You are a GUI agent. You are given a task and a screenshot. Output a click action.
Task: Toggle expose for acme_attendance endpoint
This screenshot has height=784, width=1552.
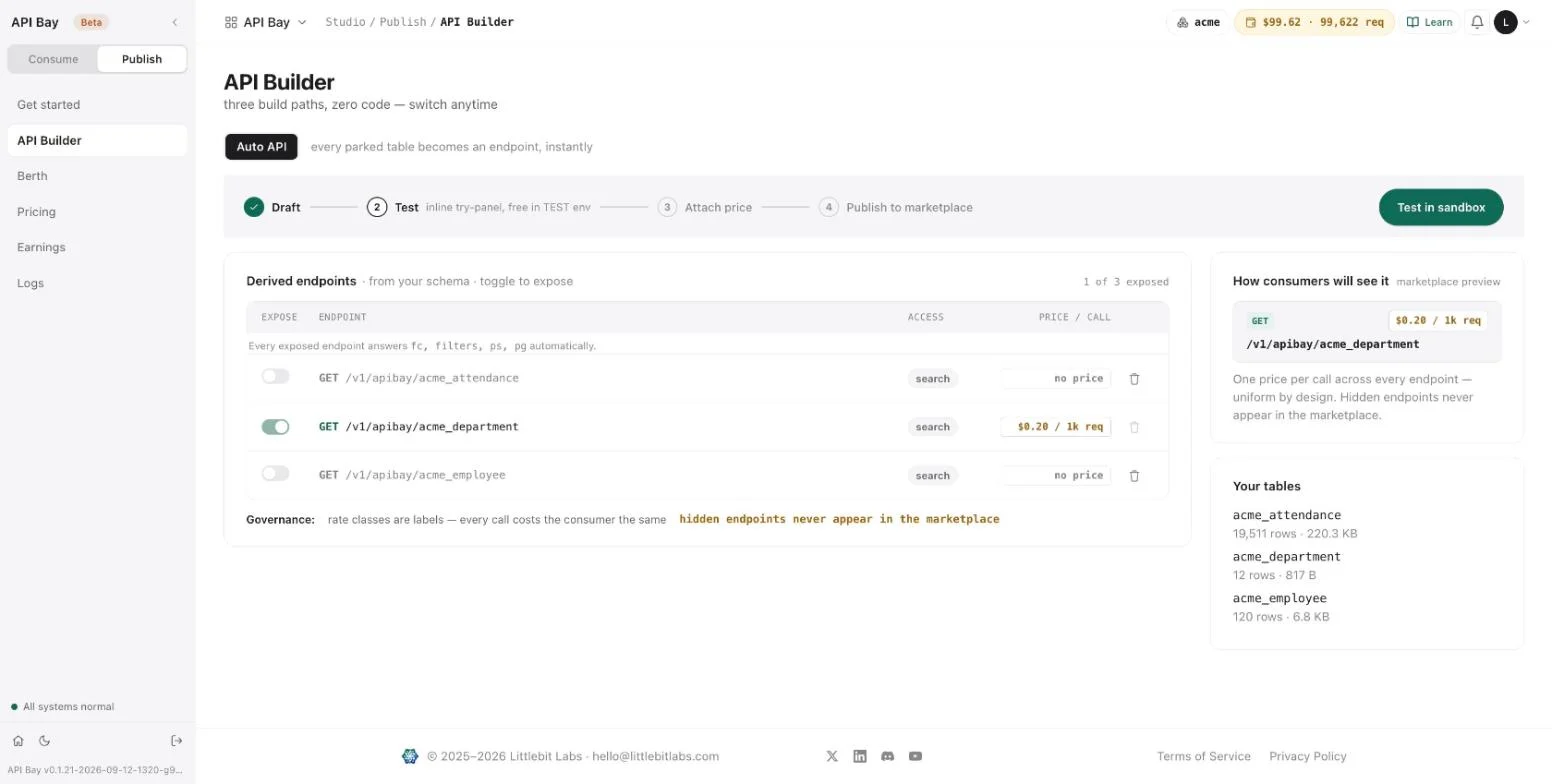275,377
